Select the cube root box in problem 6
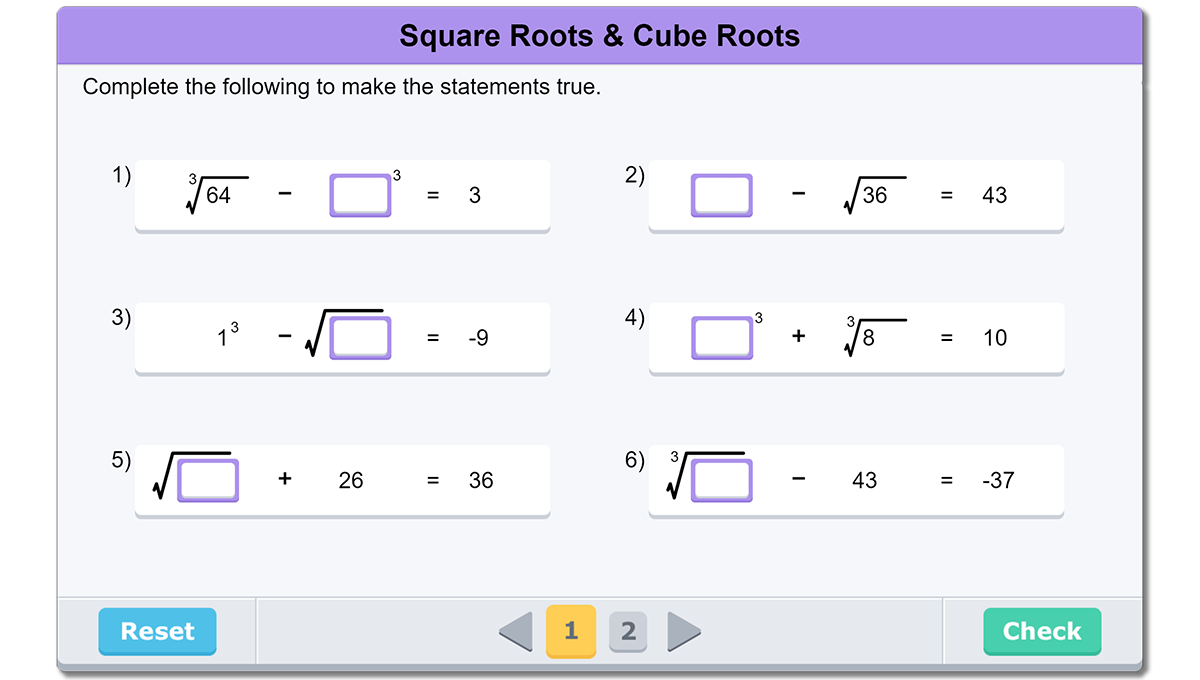This screenshot has width=1200, height=680. [721, 481]
